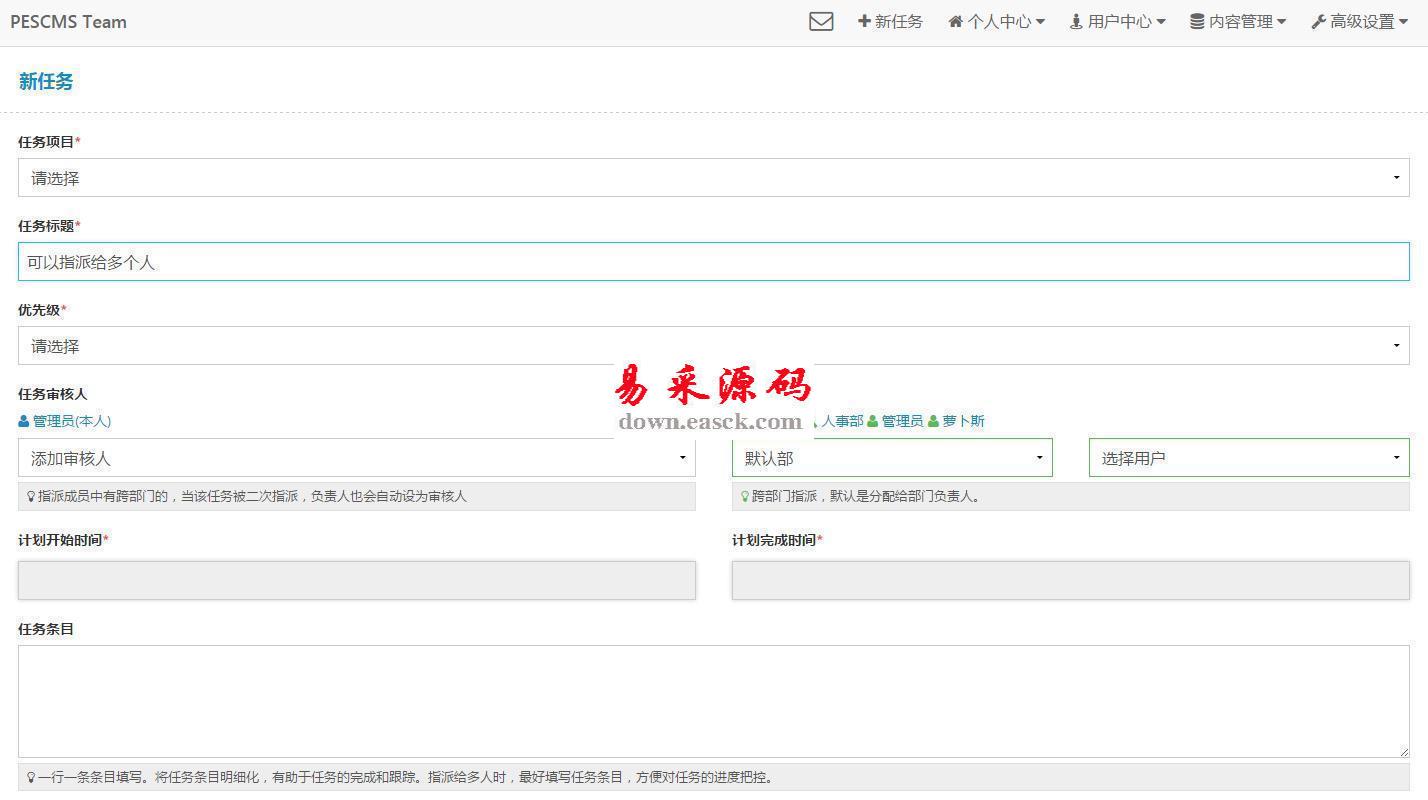Click inside the 任务条目 text area
This screenshot has width=1428, height=800.
point(713,700)
